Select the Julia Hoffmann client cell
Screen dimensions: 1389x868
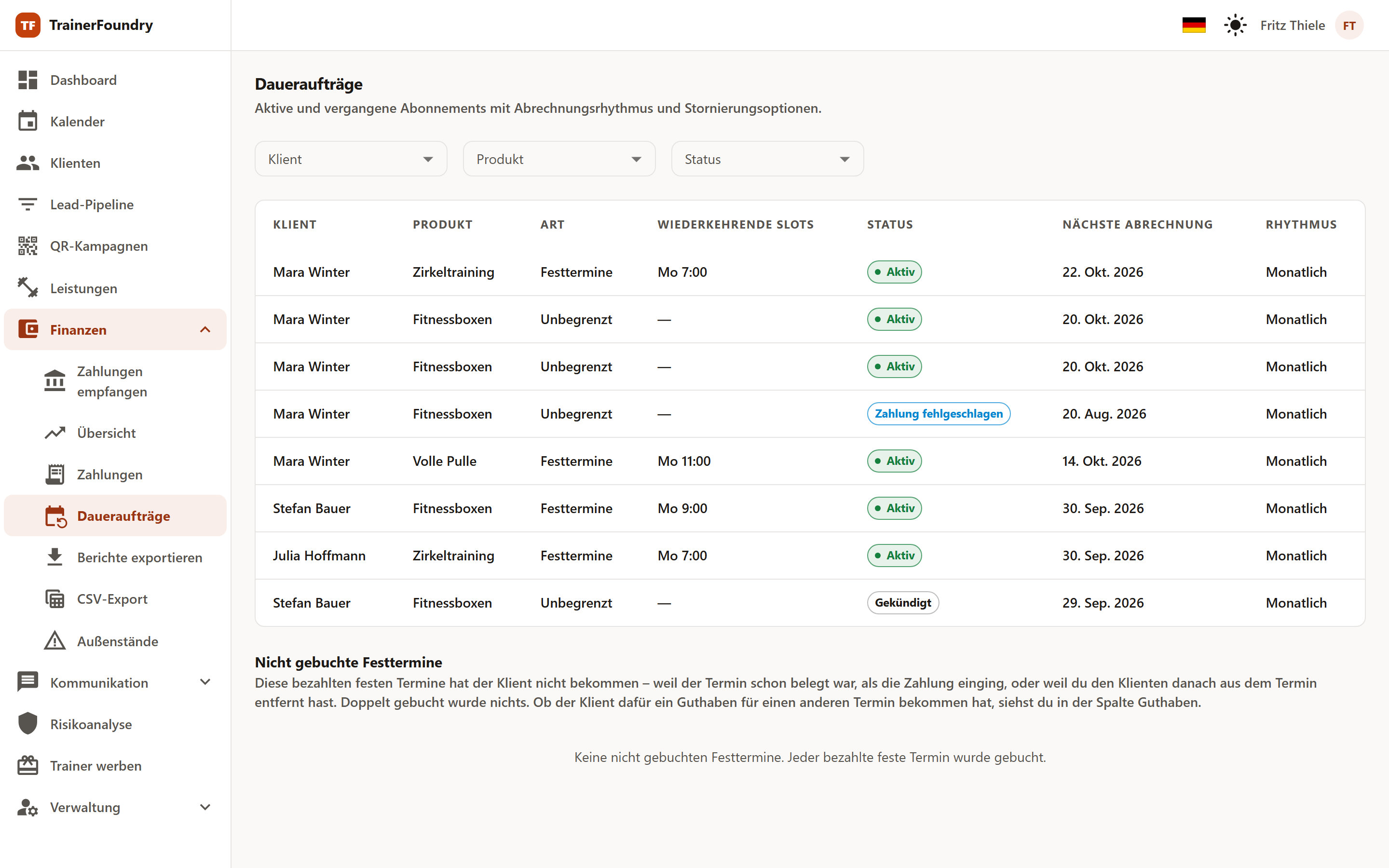click(x=319, y=555)
